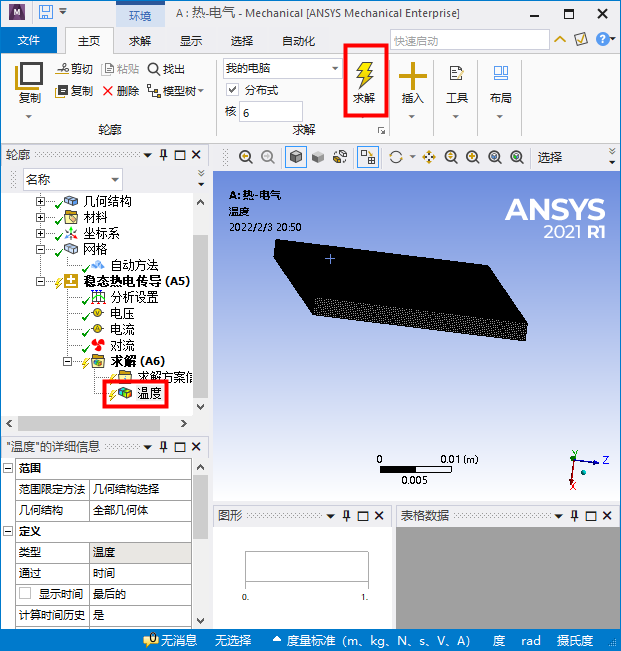Screen dimensions: 621x651
Task: Collapse the 稳态热电传导 (A5) tree node
Action: (41, 282)
